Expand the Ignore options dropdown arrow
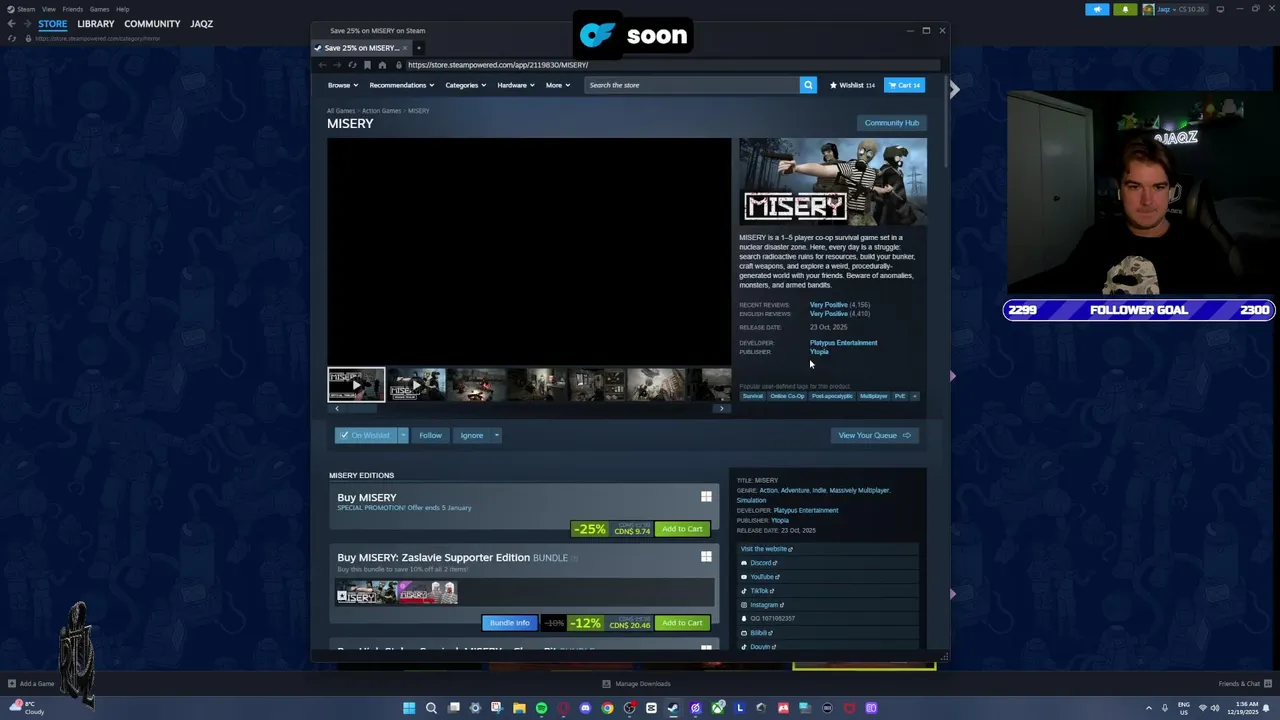1280x720 pixels. (x=496, y=435)
